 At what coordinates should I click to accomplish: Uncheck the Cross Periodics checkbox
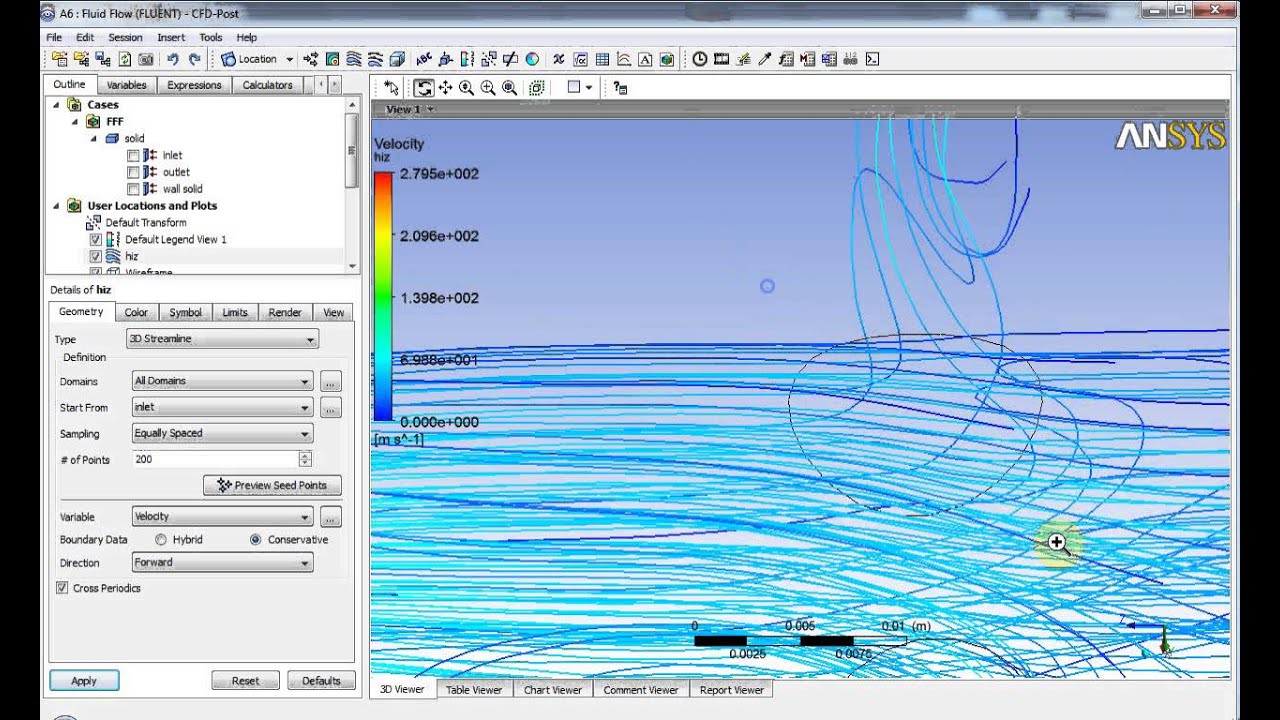click(62, 588)
